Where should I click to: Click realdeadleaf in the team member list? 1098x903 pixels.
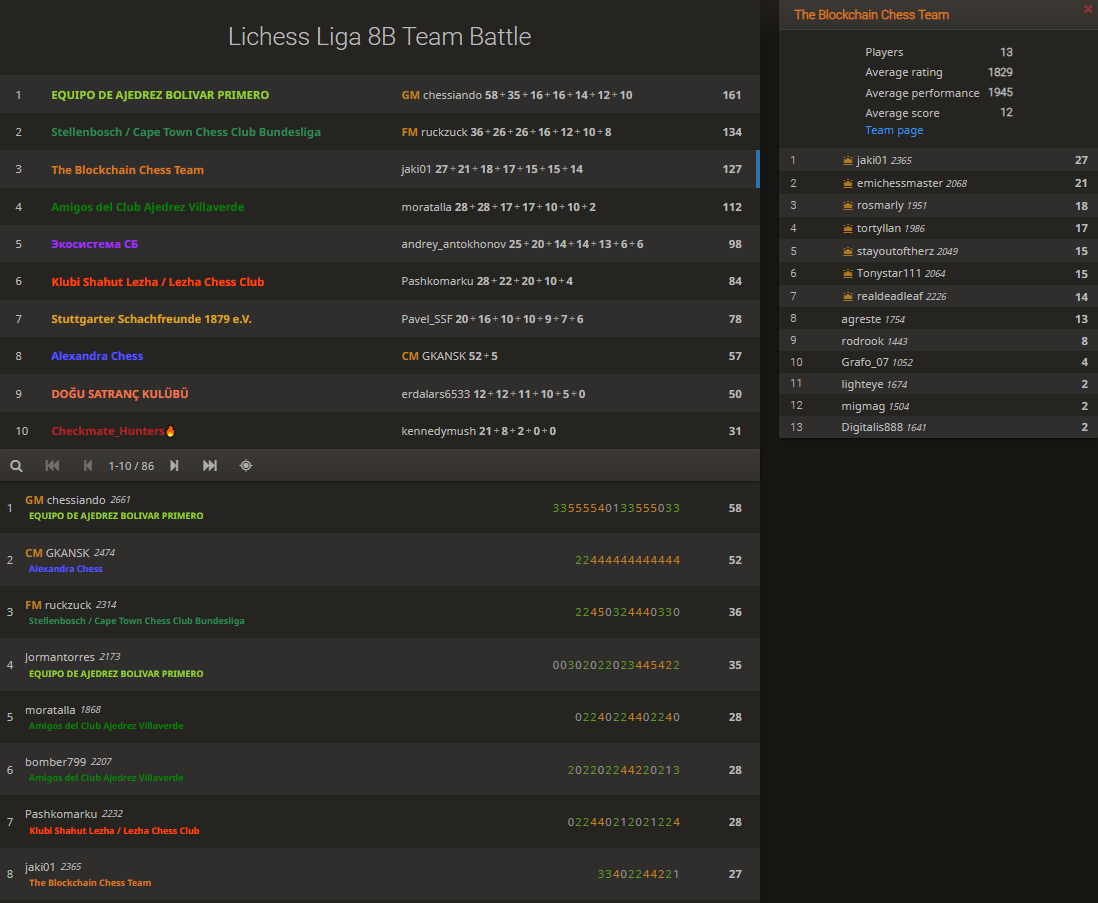tap(891, 297)
